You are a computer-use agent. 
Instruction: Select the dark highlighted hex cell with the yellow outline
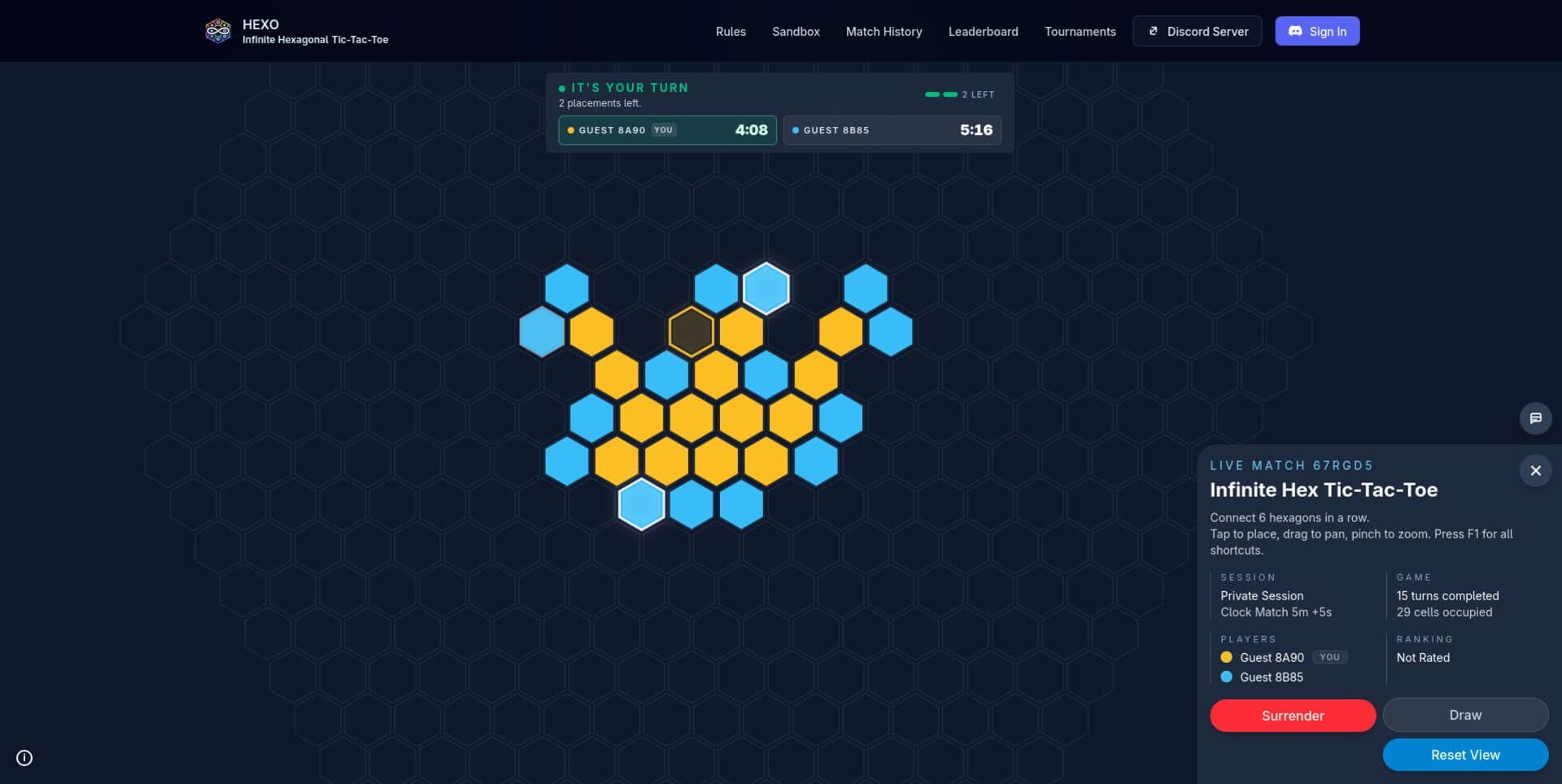[x=692, y=331]
